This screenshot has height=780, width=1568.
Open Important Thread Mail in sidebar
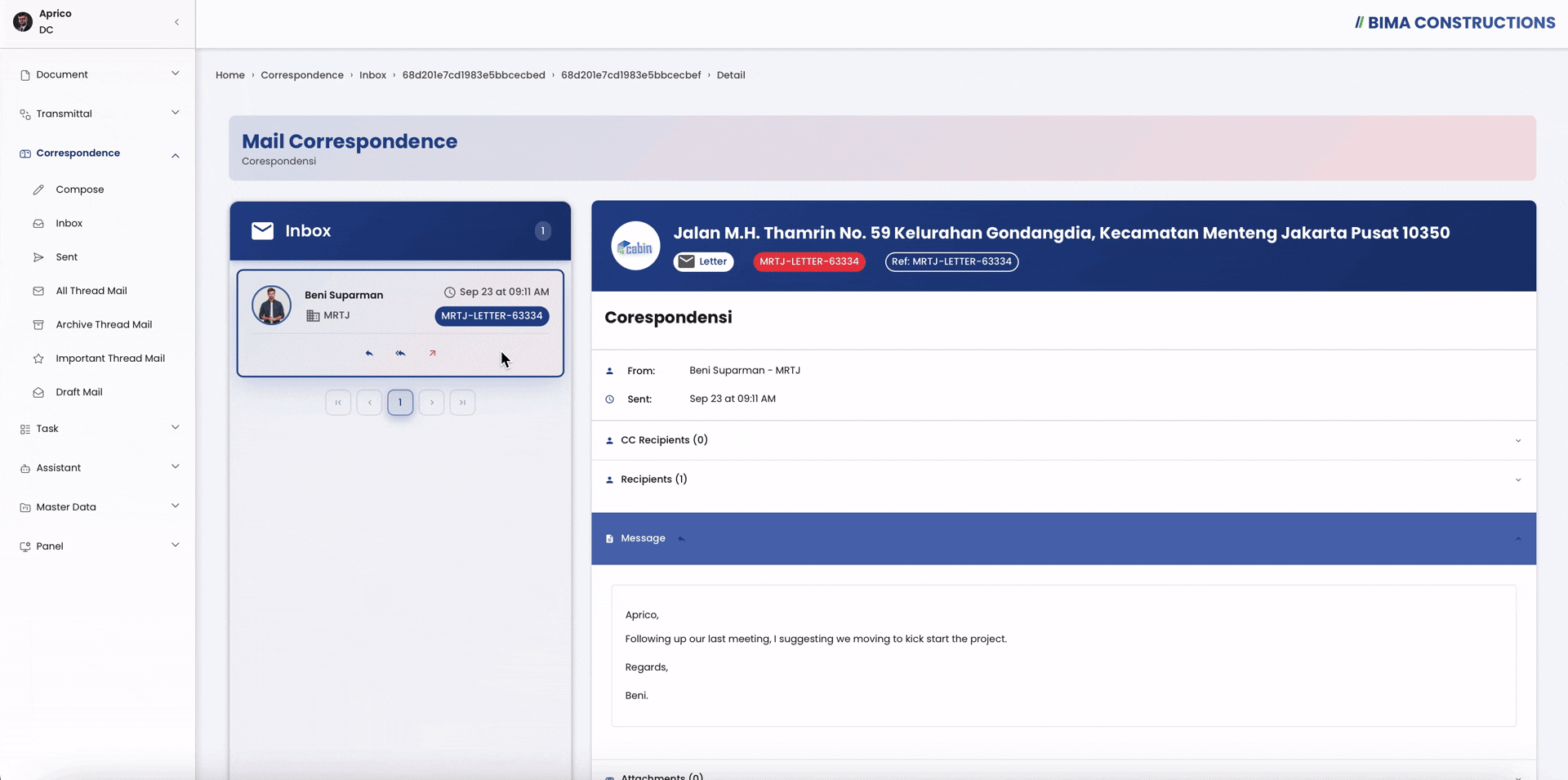click(x=110, y=359)
